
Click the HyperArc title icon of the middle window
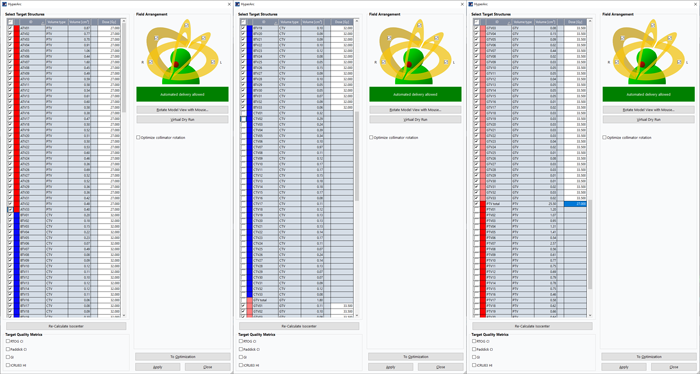(x=237, y=4)
